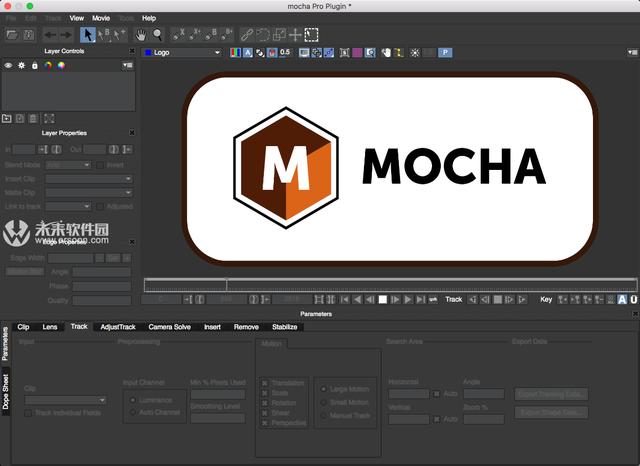This screenshot has height=466, width=640.
Task: Click the 0.5 matte opacity value
Action: point(285,53)
